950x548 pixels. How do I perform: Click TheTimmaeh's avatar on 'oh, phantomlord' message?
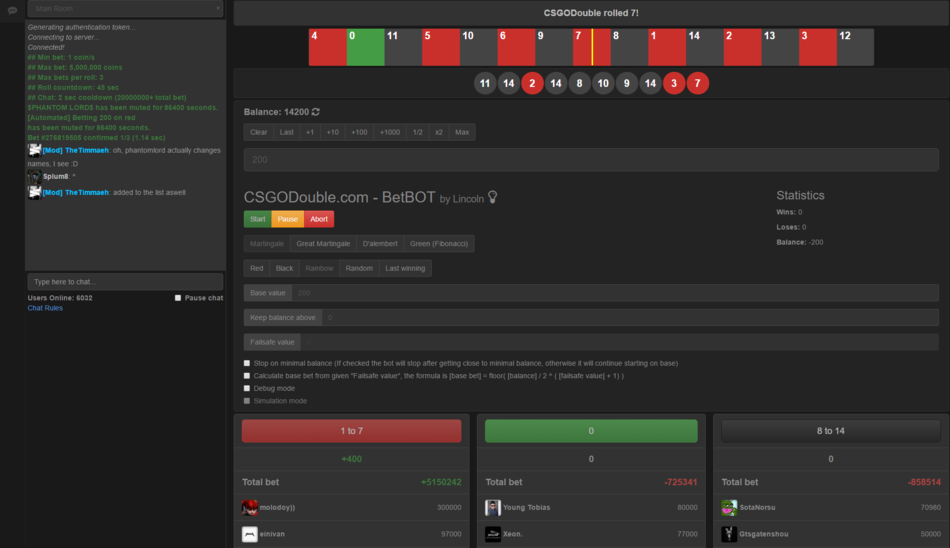(35, 150)
